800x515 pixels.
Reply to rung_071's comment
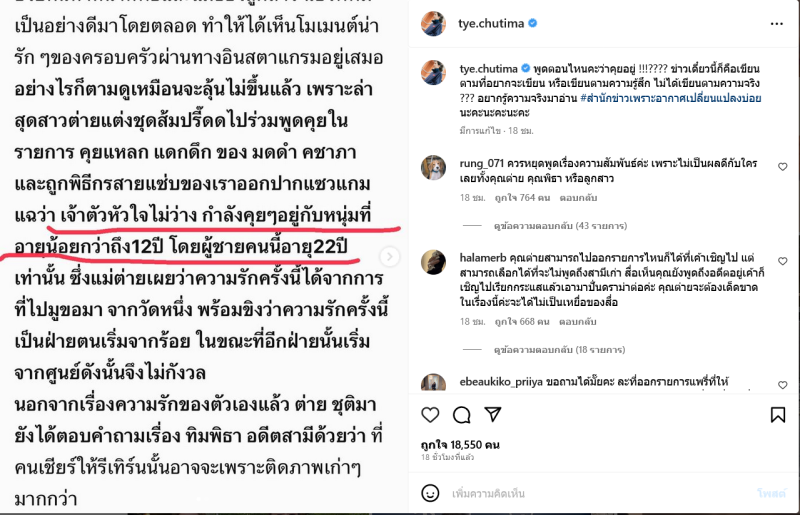tap(578, 198)
